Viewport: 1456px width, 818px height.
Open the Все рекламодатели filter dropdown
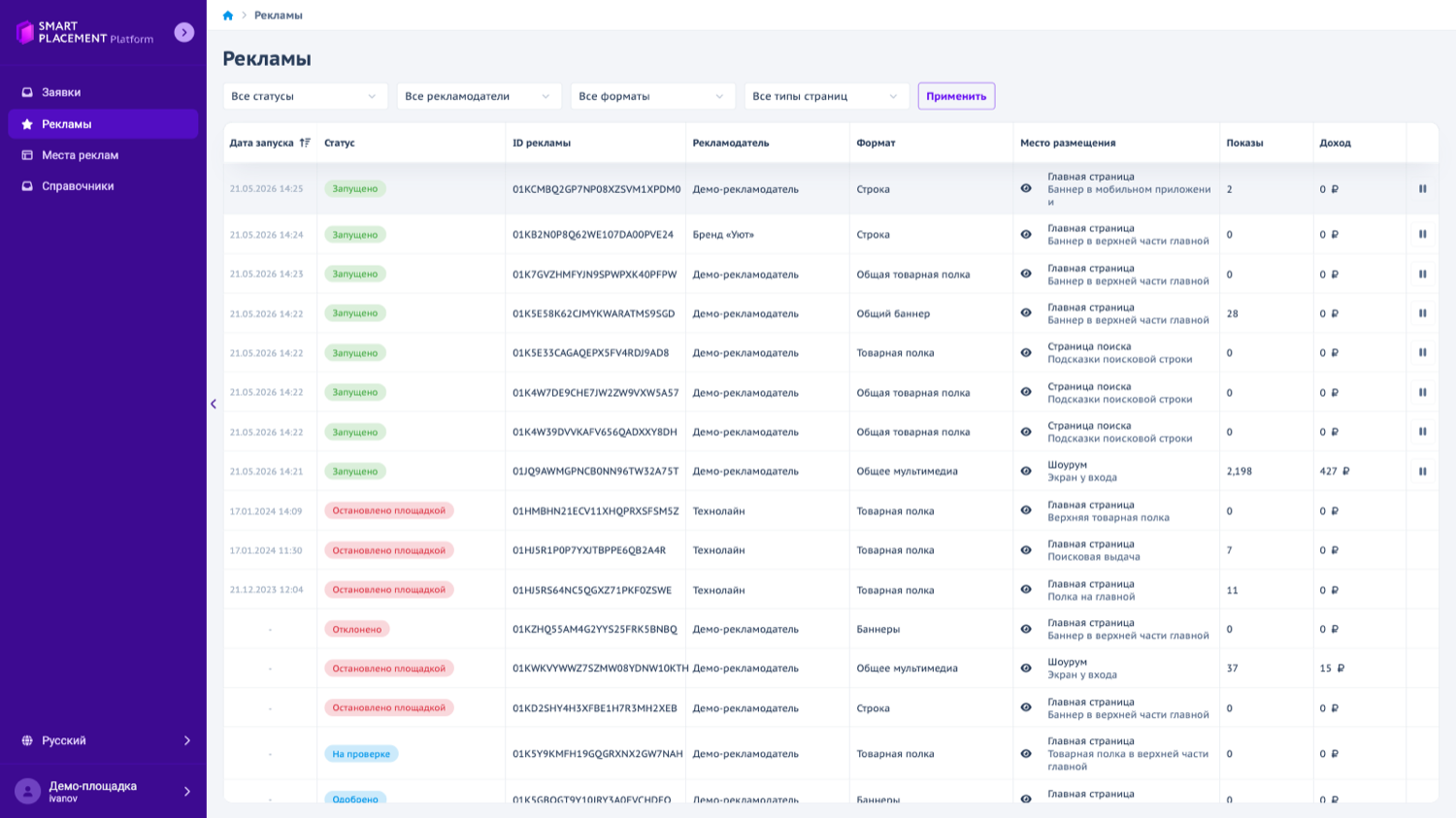click(x=479, y=96)
